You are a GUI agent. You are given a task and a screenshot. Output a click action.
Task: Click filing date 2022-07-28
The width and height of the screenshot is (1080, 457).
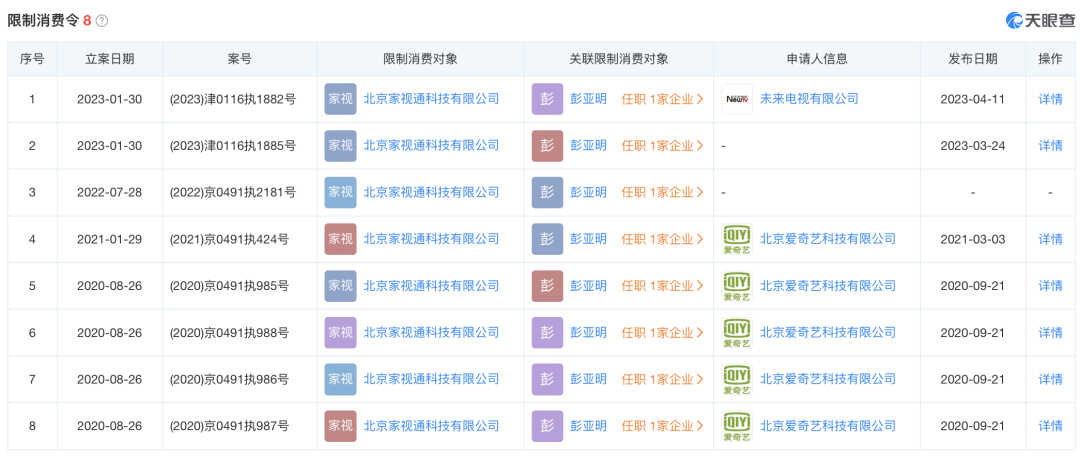coord(110,192)
